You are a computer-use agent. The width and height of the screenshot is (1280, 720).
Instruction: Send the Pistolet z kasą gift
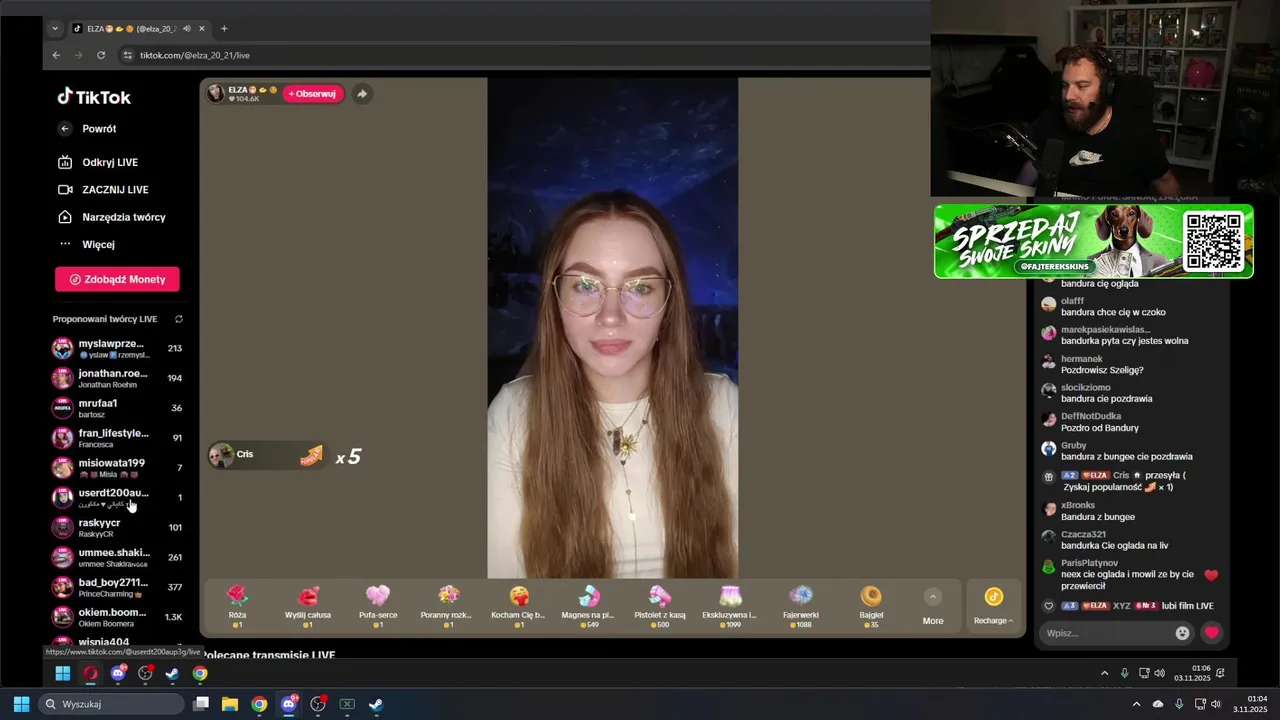[x=660, y=606]
